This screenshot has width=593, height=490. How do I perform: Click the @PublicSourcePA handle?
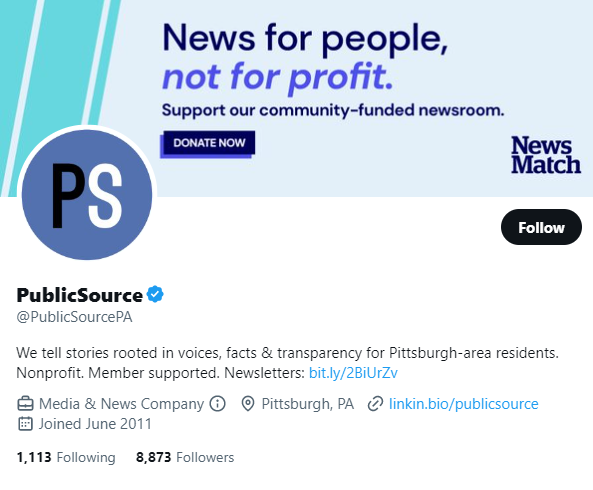74,317
